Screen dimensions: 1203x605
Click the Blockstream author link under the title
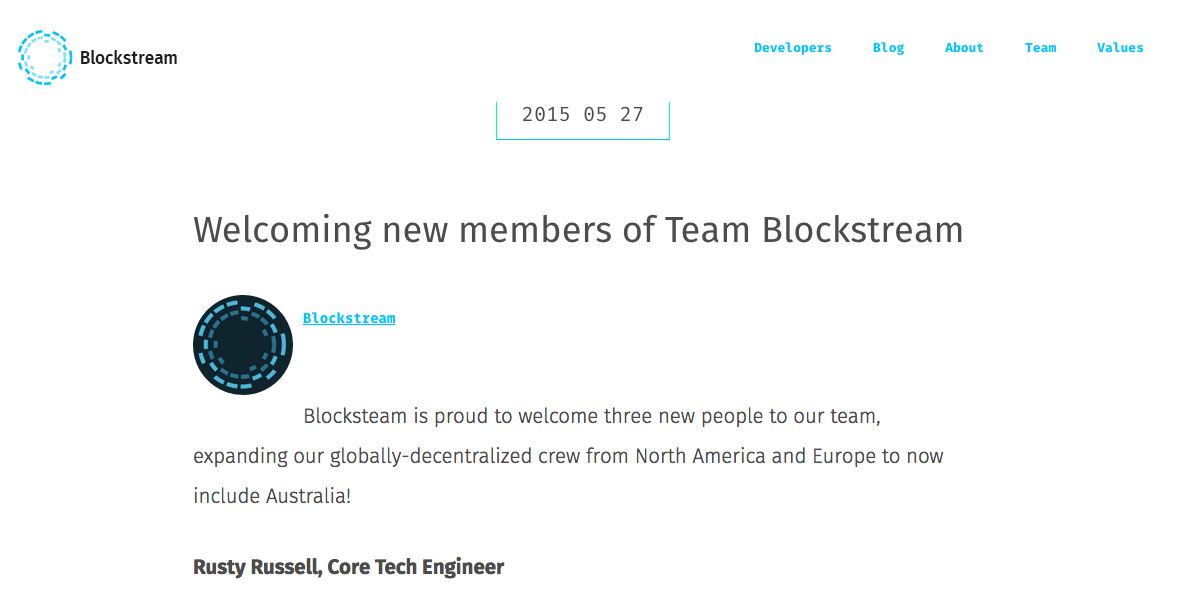click(349, 318)
